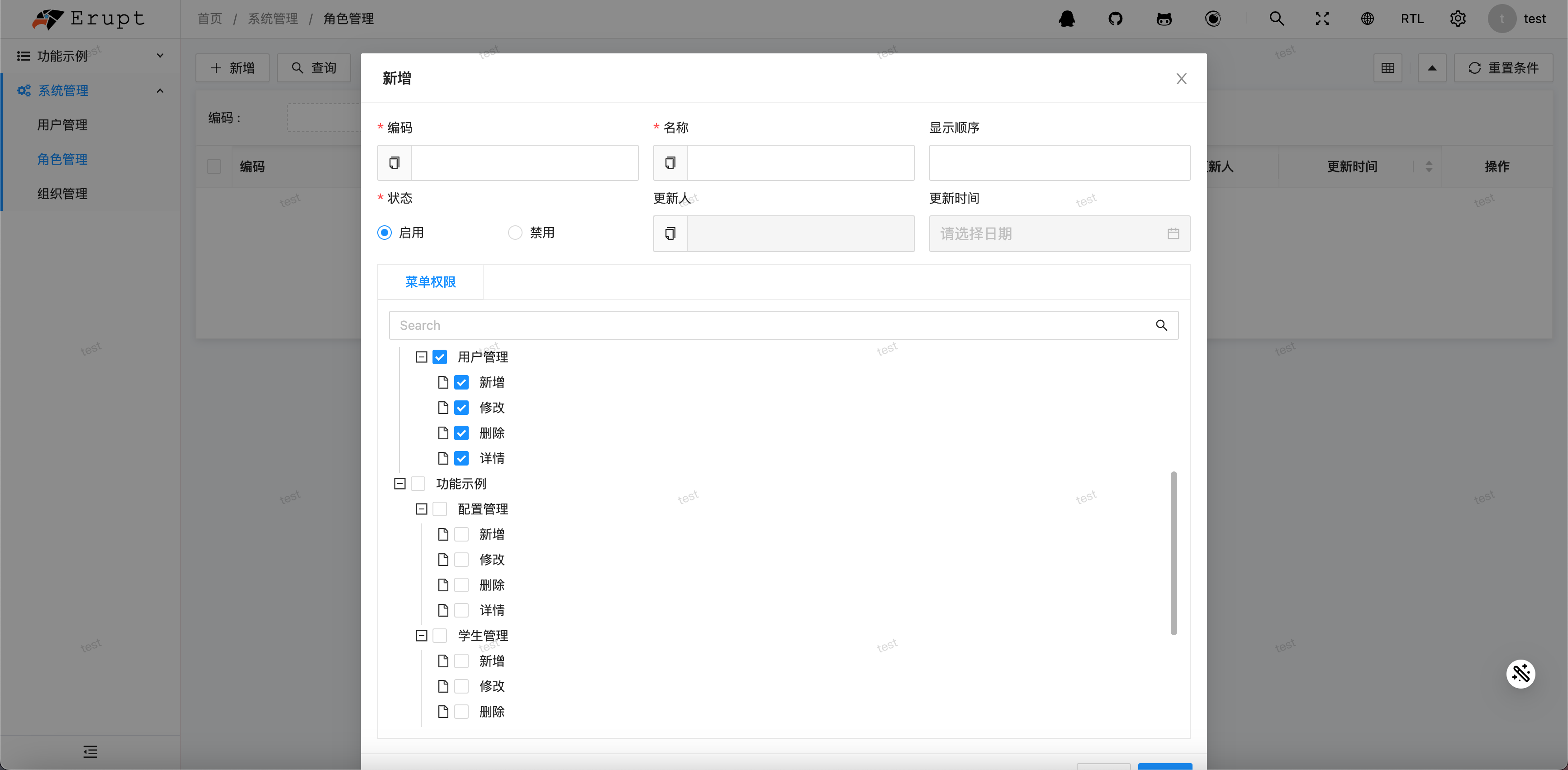The width and height of the screenshot is (1568, 770).
Task: Collapse the 学生管理 tree node
Action: click(x=421, y=636)
